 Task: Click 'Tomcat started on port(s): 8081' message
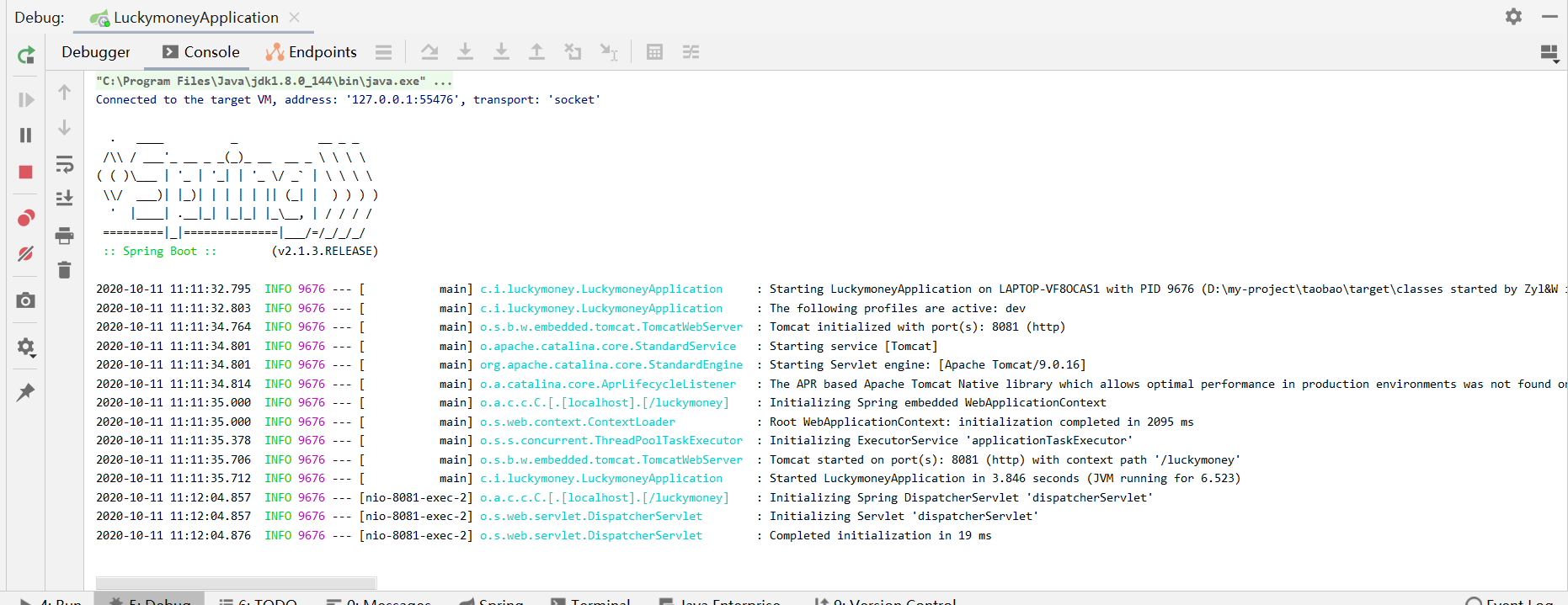(1005, 459)
